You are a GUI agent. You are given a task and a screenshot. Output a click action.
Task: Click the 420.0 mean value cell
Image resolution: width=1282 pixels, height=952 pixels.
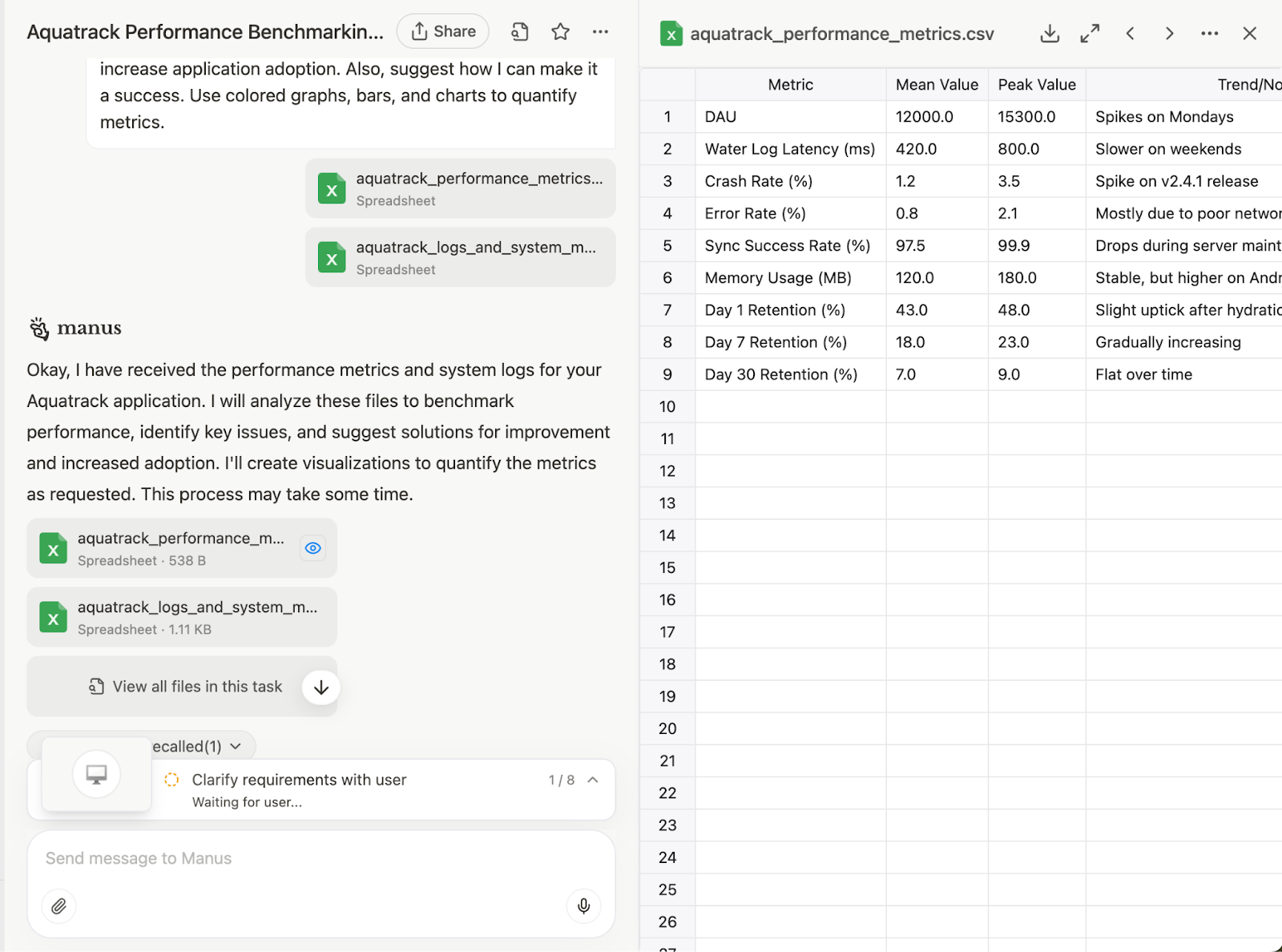click(937, 149)
